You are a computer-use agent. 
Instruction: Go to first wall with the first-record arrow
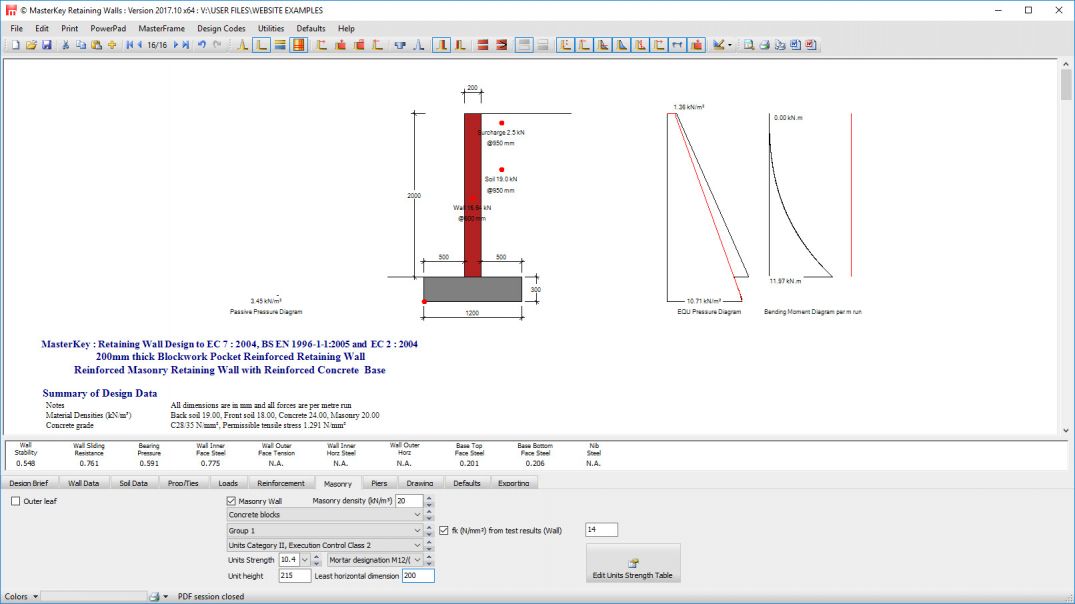(130, 45)
